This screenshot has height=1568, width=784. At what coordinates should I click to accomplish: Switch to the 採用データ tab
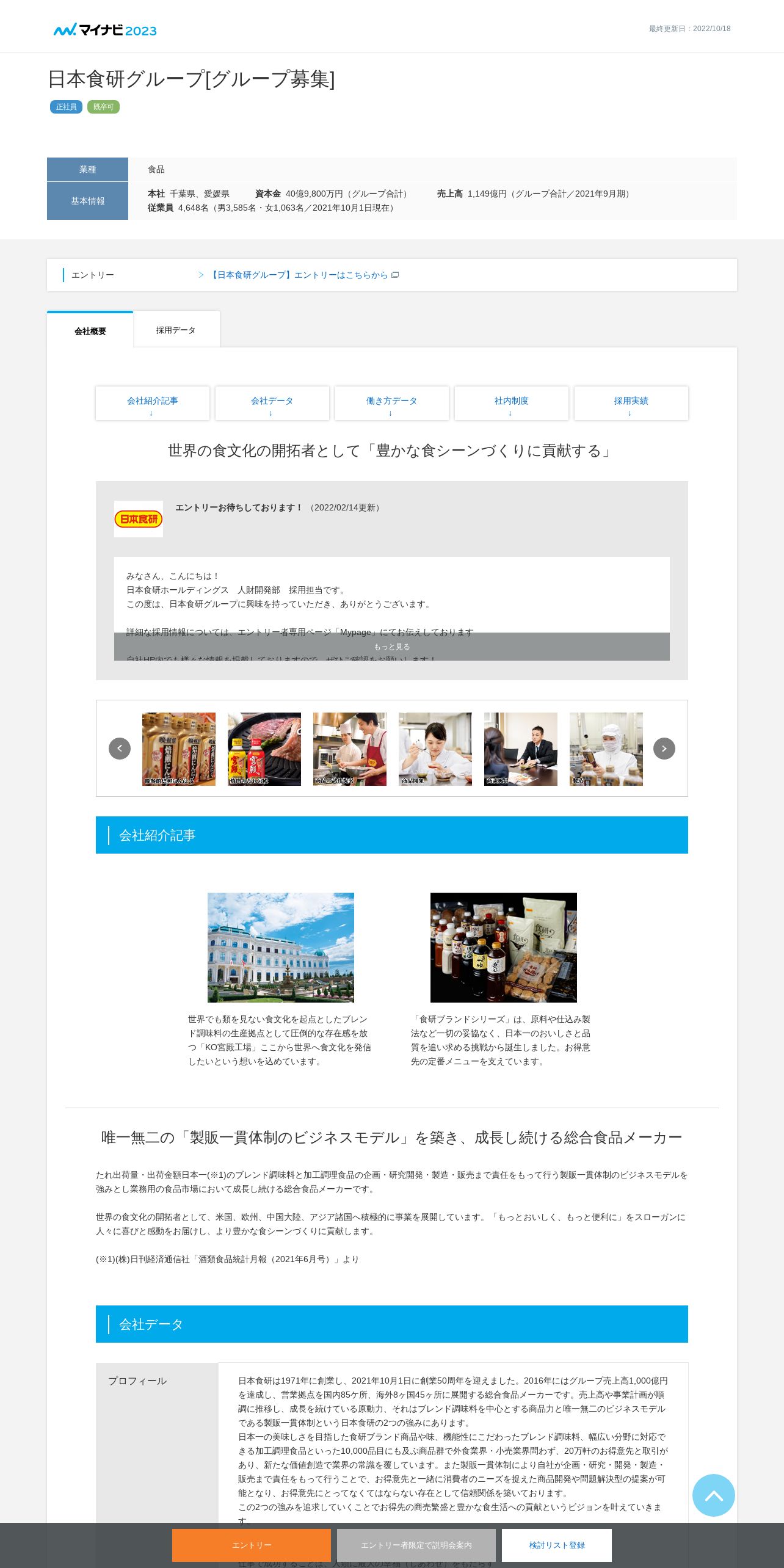click(176, 330)
